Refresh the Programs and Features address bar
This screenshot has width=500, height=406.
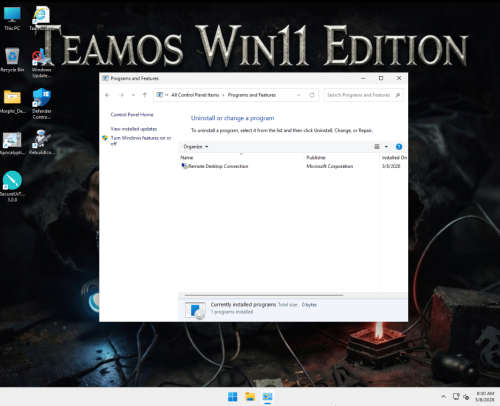point(312,95)
